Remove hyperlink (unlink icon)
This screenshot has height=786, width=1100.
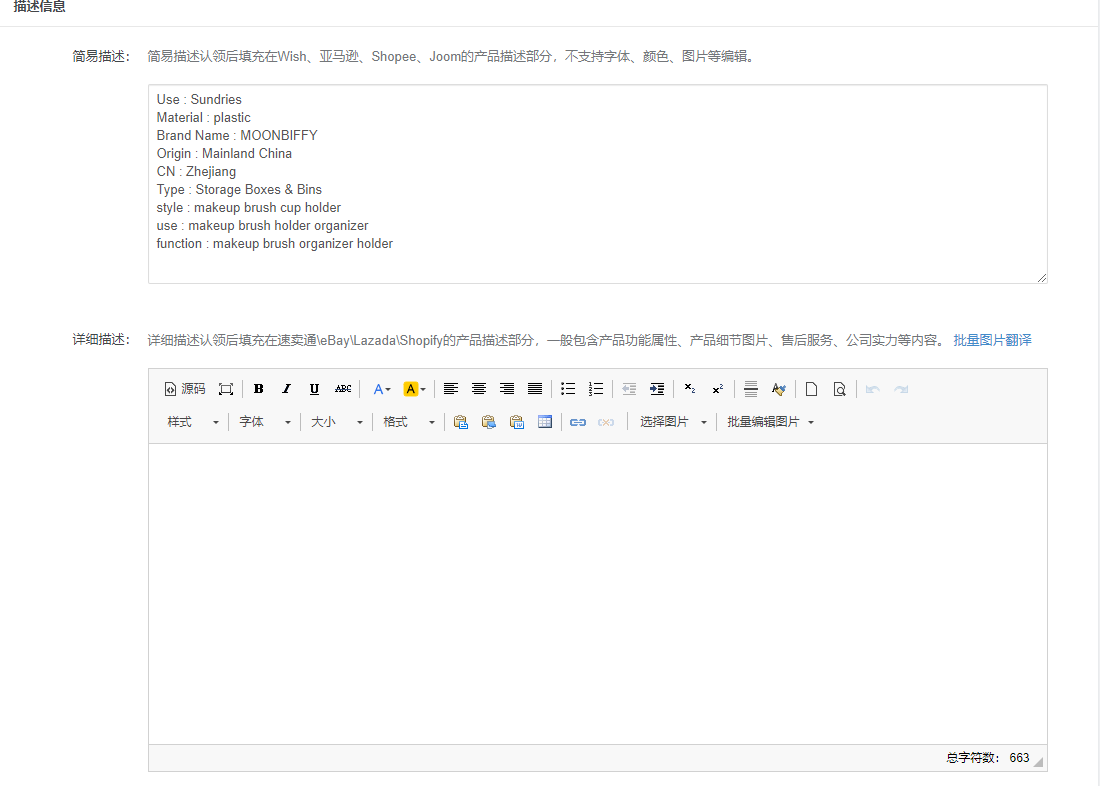click(x=606, y=422)
